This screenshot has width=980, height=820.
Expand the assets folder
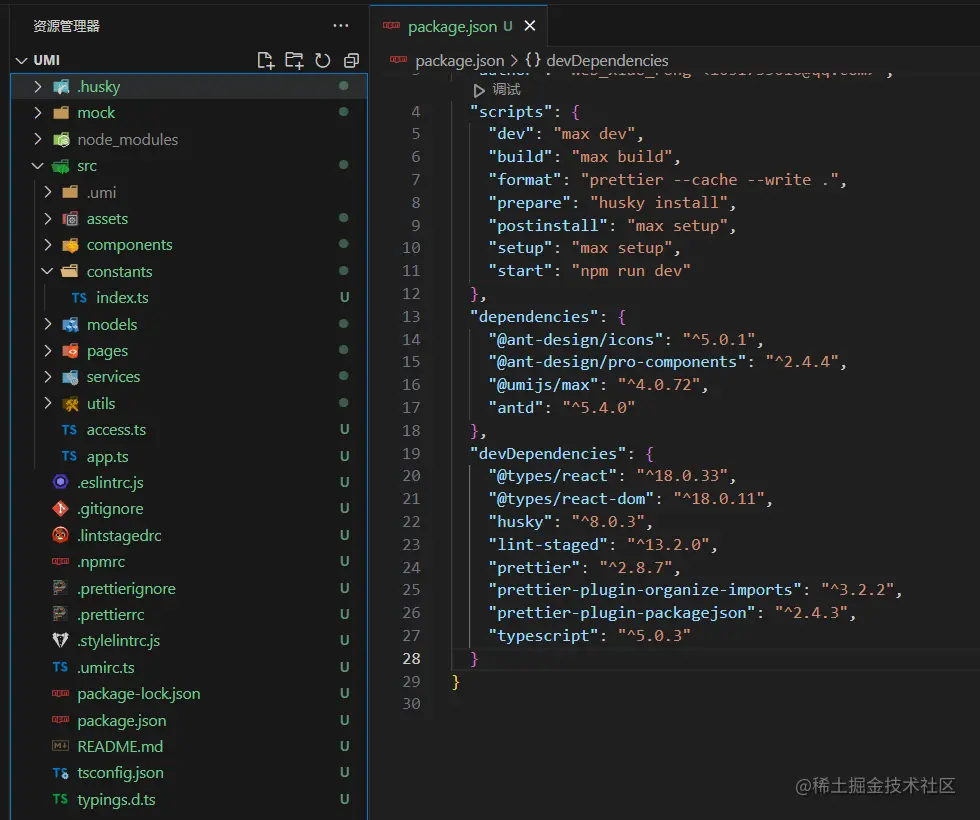click(x=48, y=218)
